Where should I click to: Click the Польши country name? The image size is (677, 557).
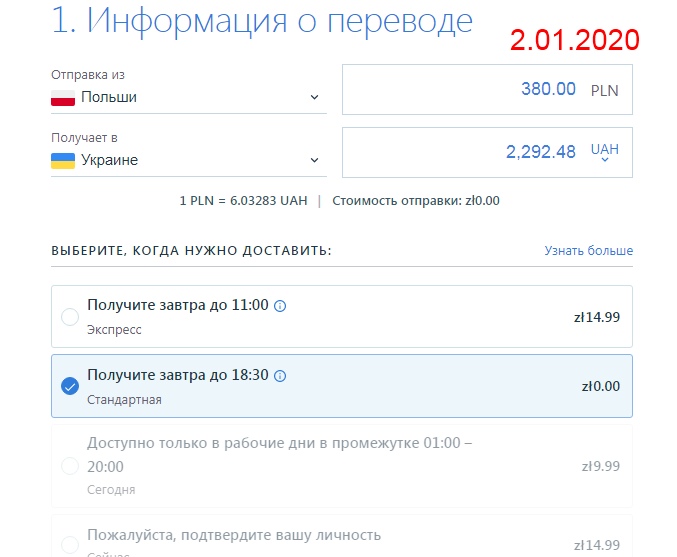pyautogui.click(x=109, y=97)
